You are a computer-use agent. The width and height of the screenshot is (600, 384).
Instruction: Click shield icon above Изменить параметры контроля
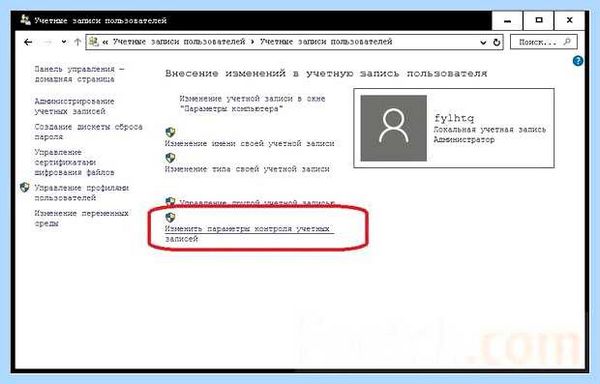(170, 217)
